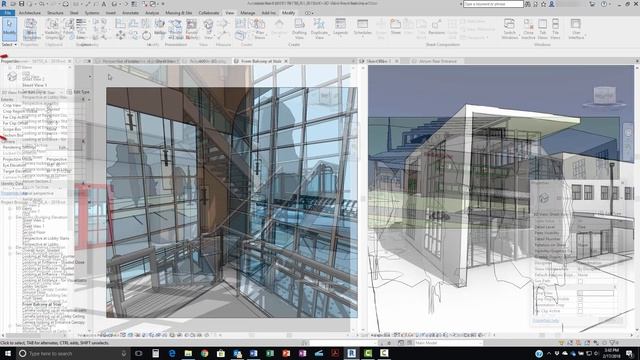Select the Modify tool in the ribbon
Viewport: 640px width, 360px height.
pyautogui.click(x=9, y=29)
